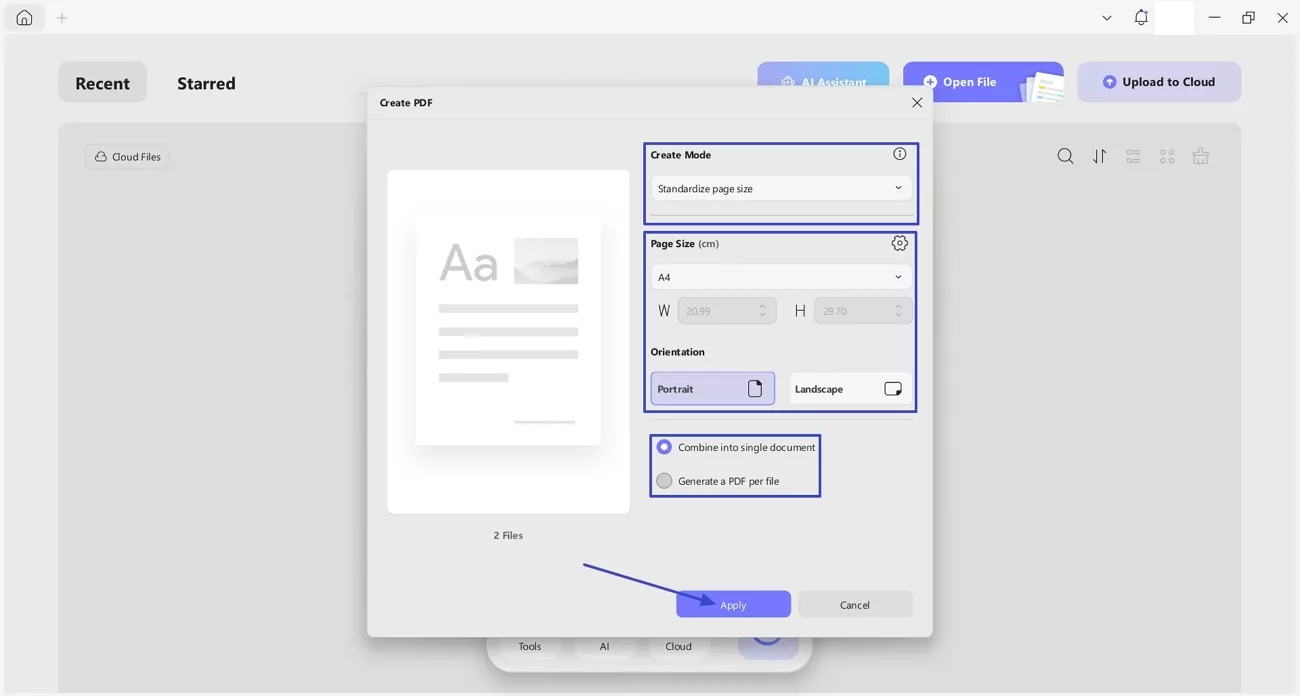Apply the Create PDF settings
This screenshot has width=1300, height=696.
733,604
